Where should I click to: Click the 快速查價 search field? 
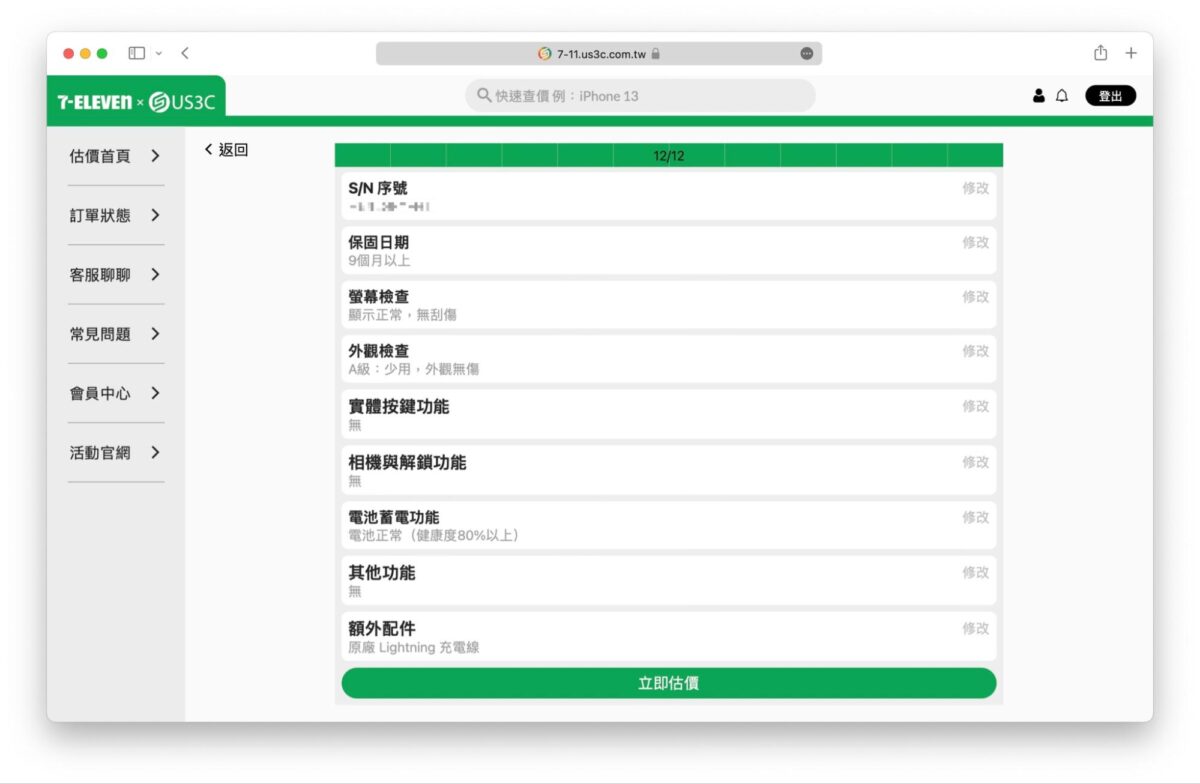[x=640, y=96]
